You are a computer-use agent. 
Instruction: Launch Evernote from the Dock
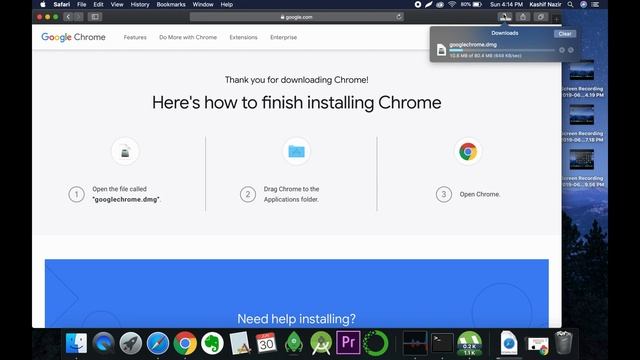click(x=212, y=343)
